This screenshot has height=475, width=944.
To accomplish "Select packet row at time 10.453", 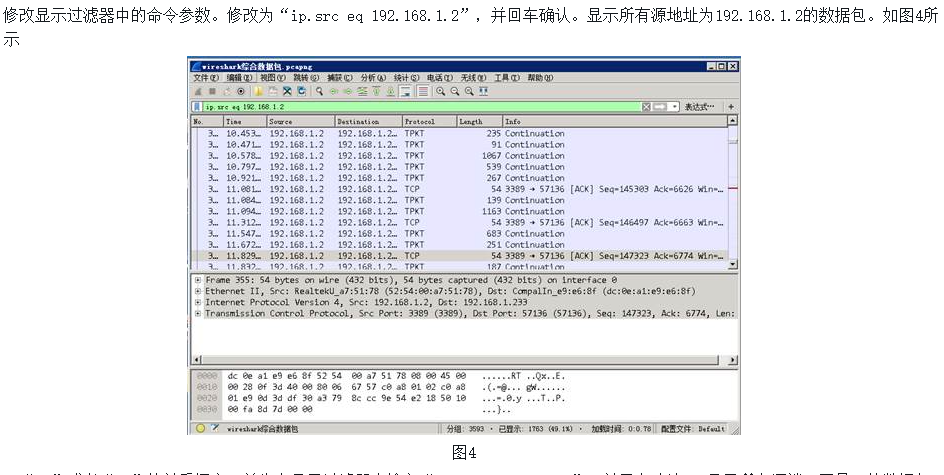I will (459, 134).
